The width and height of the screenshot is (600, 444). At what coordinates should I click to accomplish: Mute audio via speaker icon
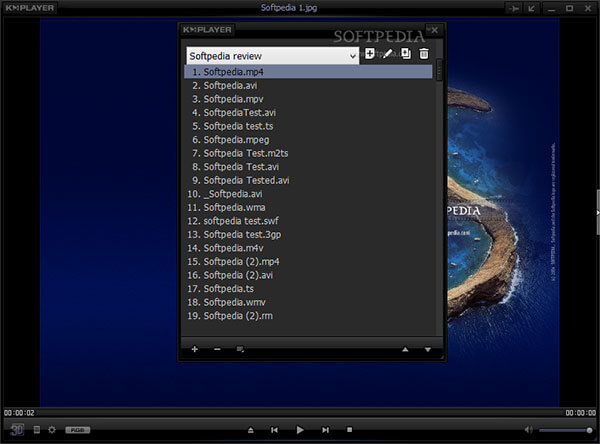[x=528, y=430]
